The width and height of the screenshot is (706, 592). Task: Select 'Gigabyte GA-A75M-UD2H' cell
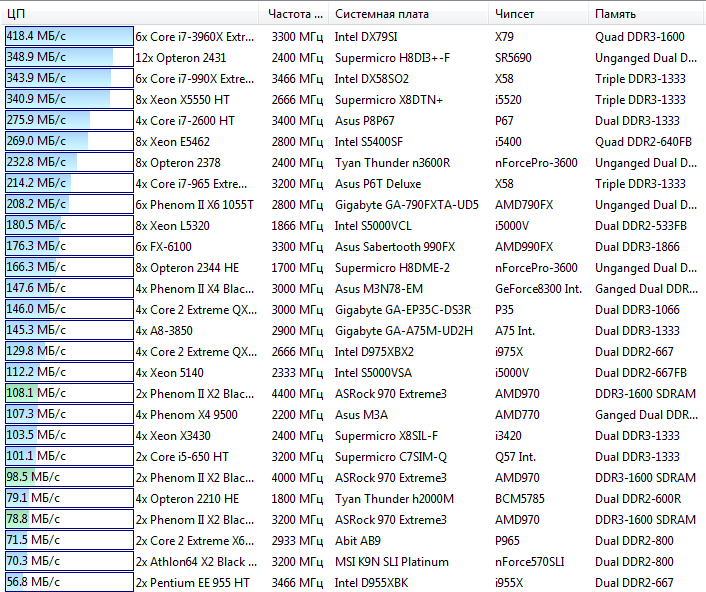[403, 331]
